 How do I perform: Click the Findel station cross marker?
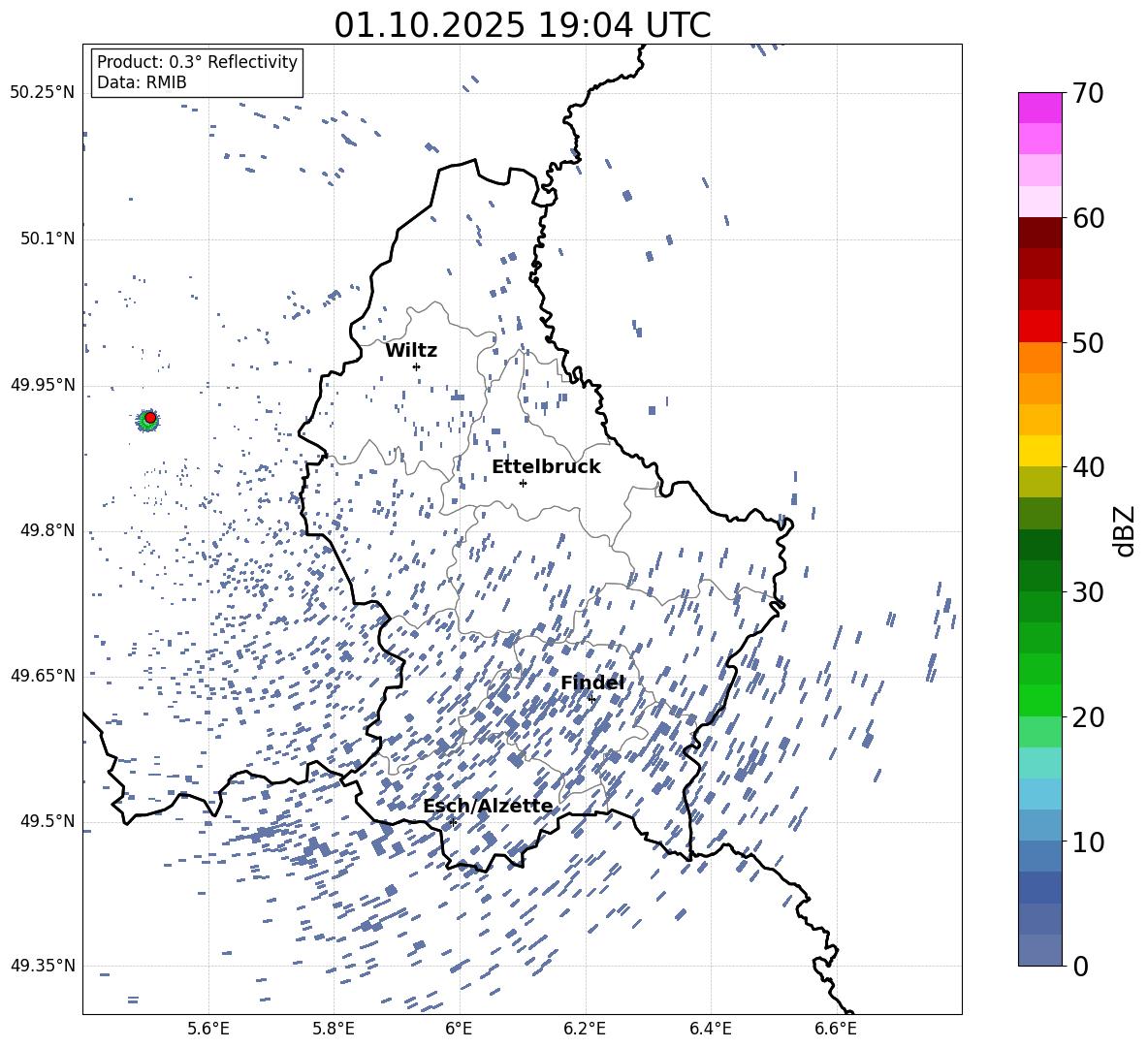click(591, 699)
